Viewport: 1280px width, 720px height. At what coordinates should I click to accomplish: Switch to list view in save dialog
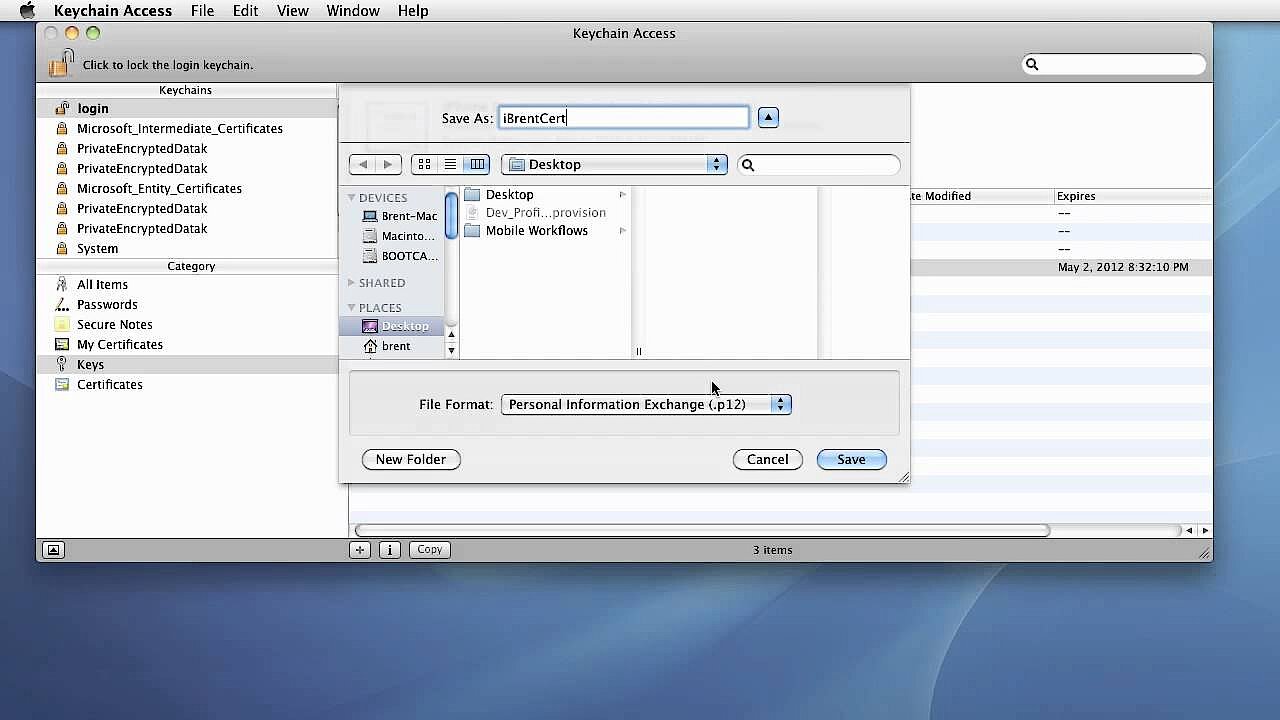pos(450,164)
